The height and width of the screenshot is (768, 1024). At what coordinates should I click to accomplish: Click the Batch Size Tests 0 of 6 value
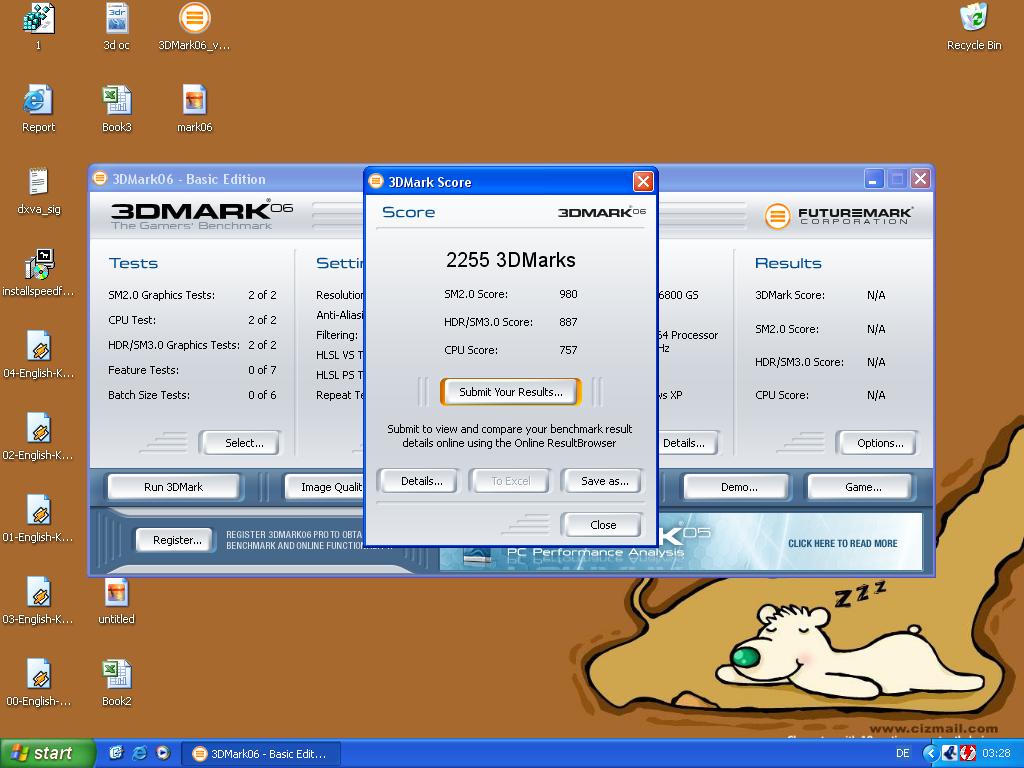[x=262, y=395]
